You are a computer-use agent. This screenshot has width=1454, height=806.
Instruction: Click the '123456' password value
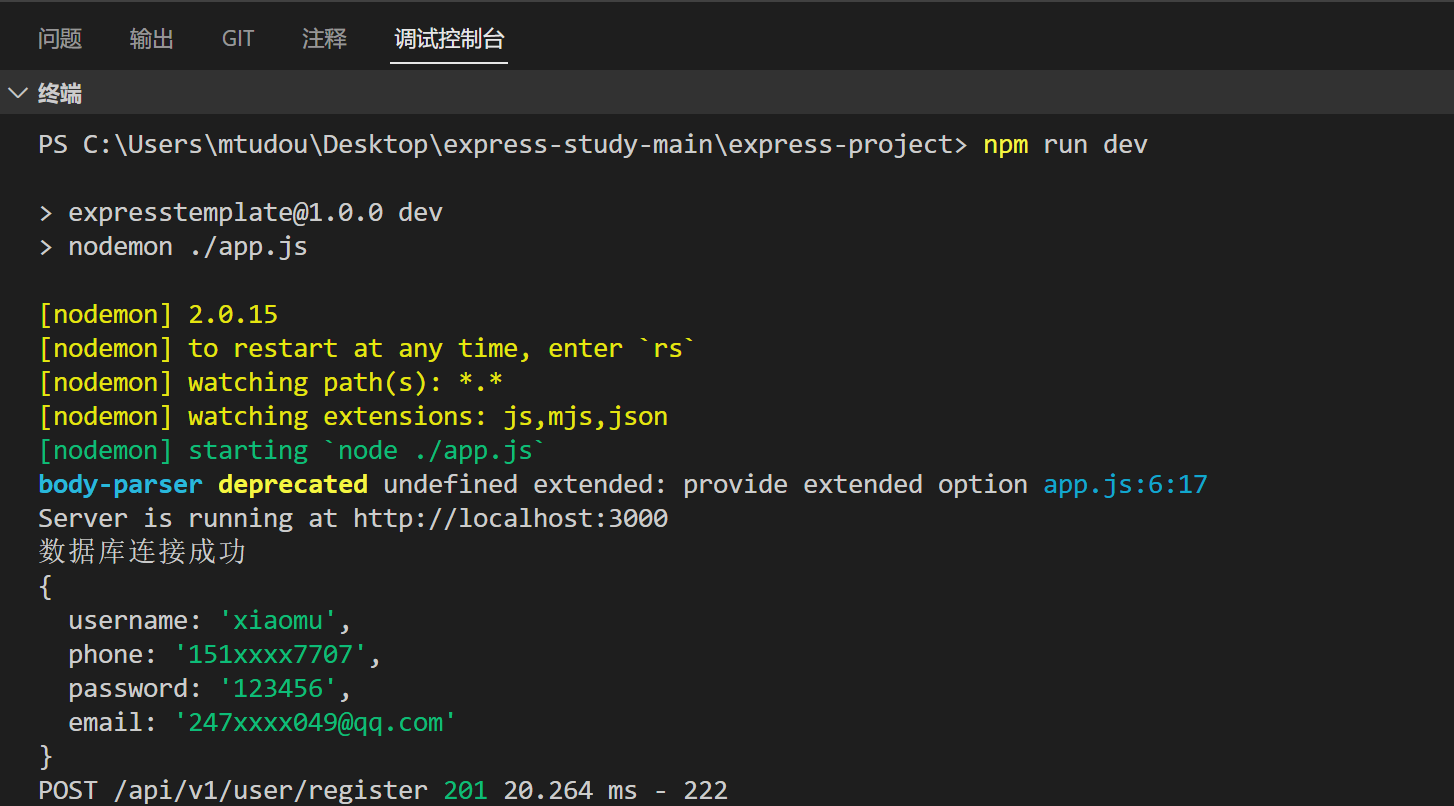[x=278, y=689]
